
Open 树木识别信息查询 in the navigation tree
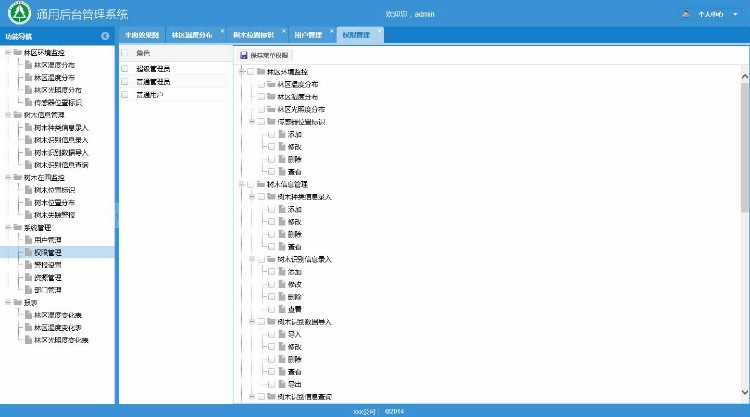coord(61,165)
